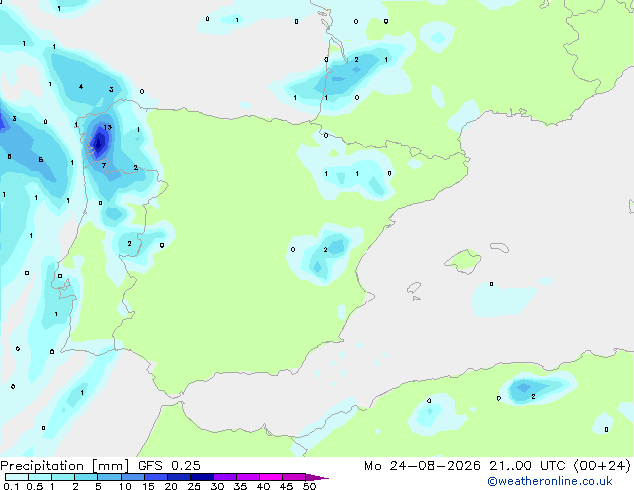Click the '35' legend scale label
Screen dimensions: 634x490
240,486
